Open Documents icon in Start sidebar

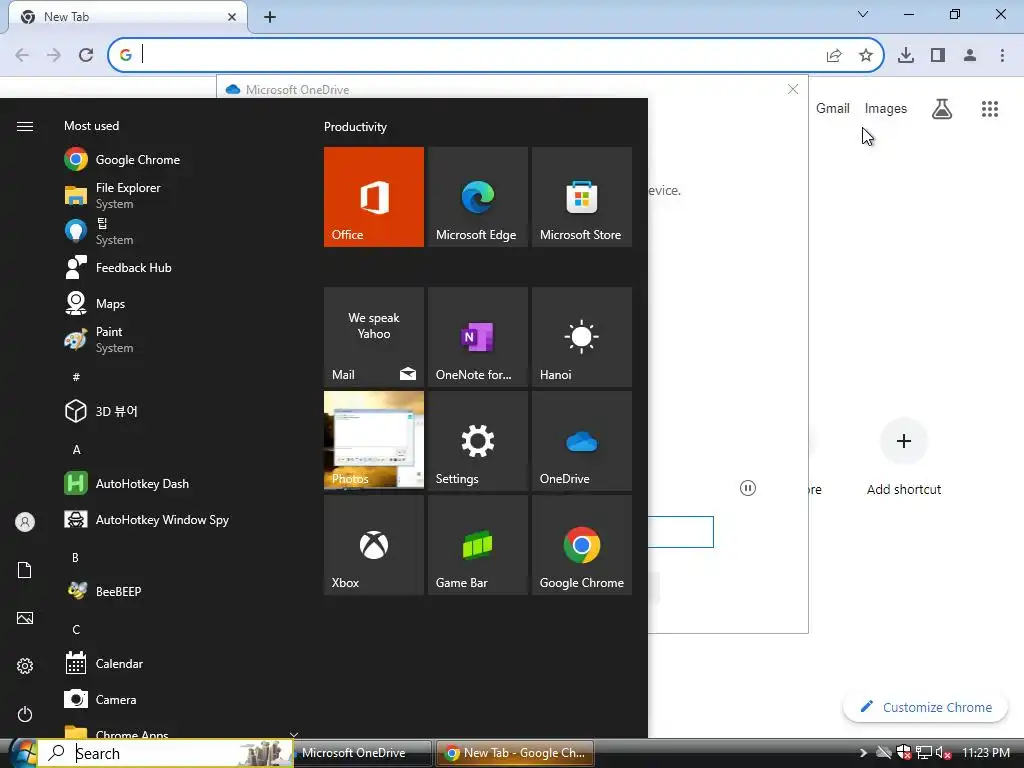coord(25,570)
